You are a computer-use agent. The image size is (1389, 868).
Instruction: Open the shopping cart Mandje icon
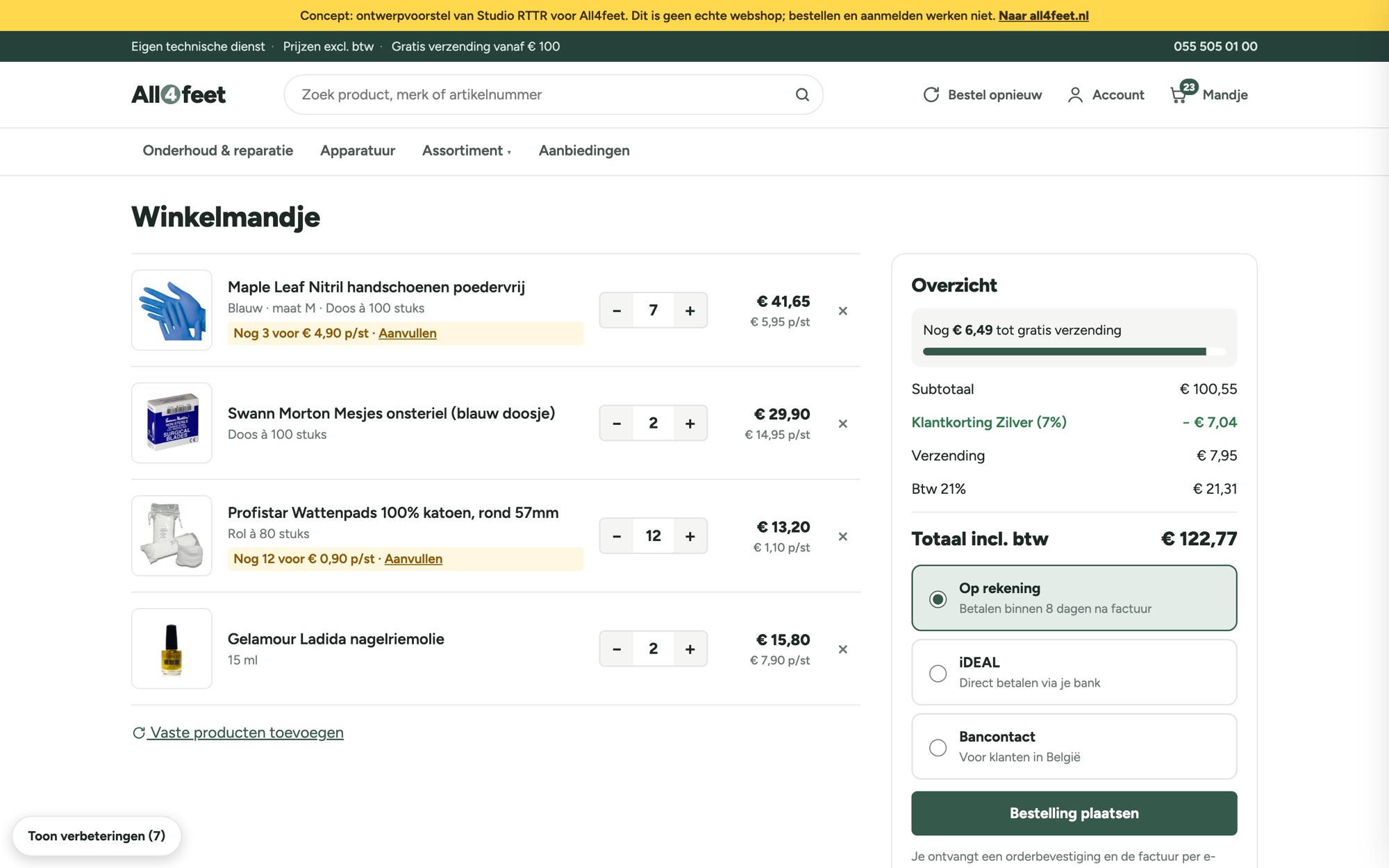tap(1179, 95)
